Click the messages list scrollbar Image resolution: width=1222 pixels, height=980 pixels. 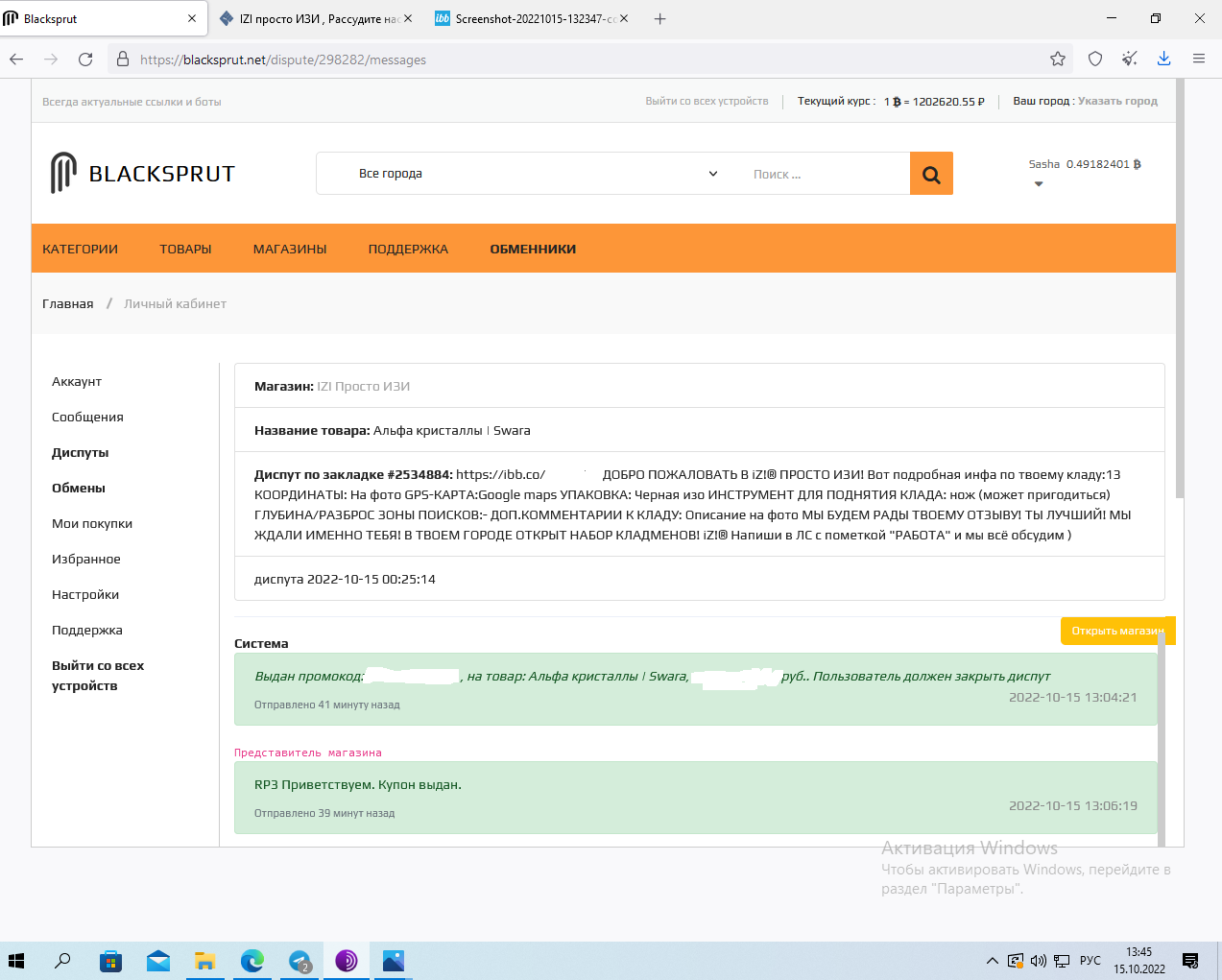click(1162, 739)
